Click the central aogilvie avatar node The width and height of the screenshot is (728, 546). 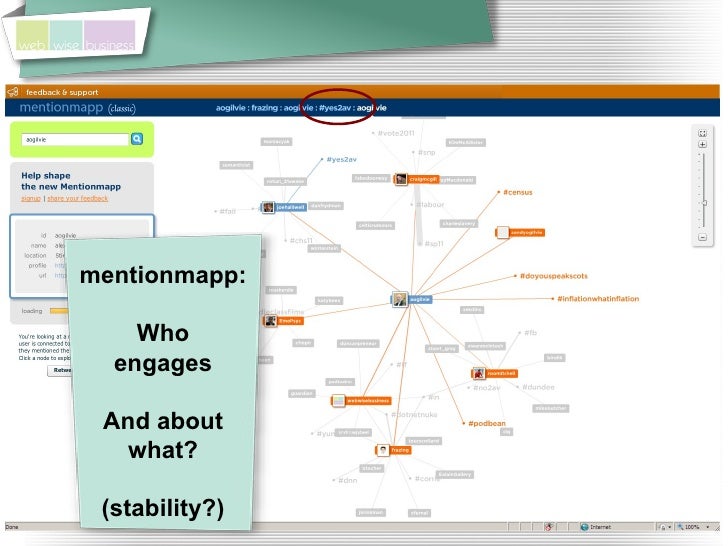[399, 299]
